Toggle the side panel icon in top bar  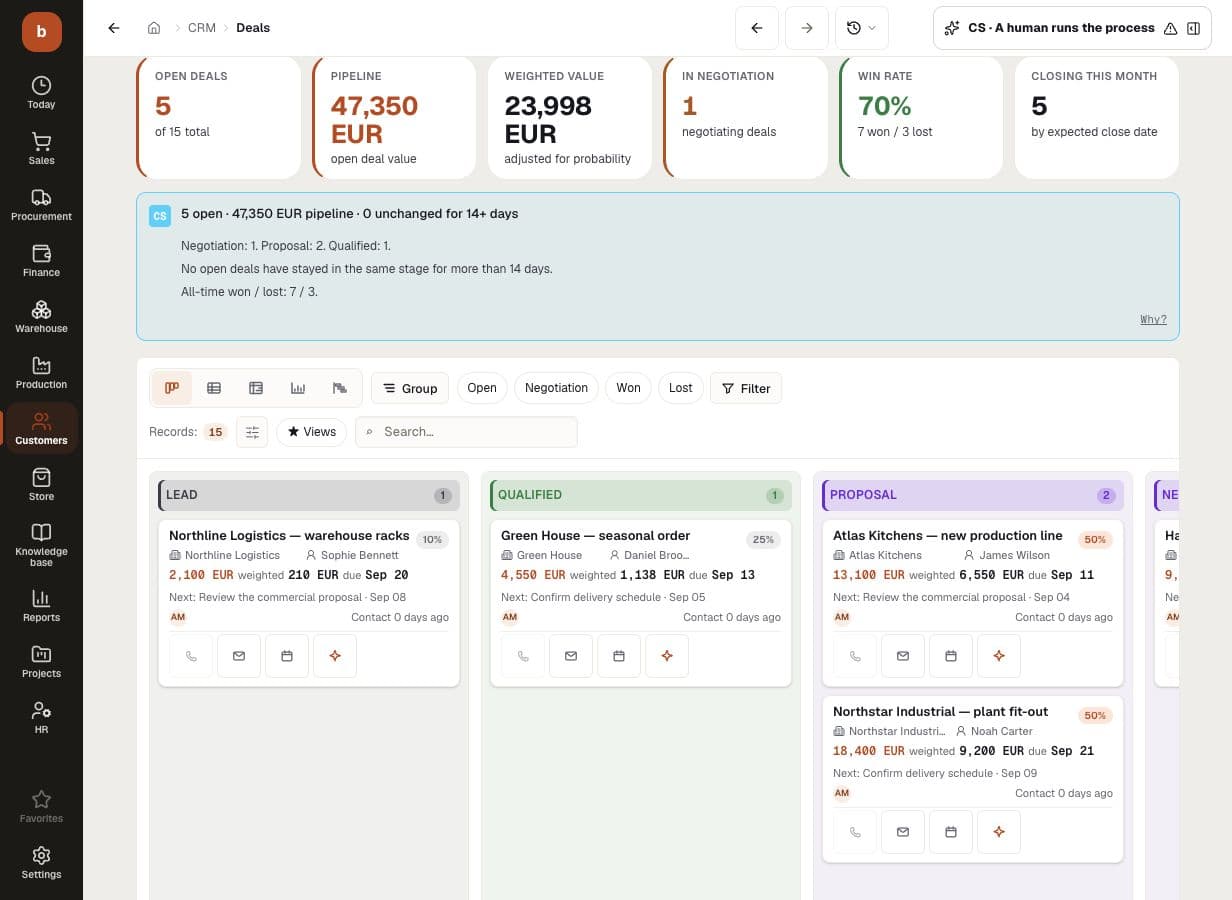click(1193, 28)
